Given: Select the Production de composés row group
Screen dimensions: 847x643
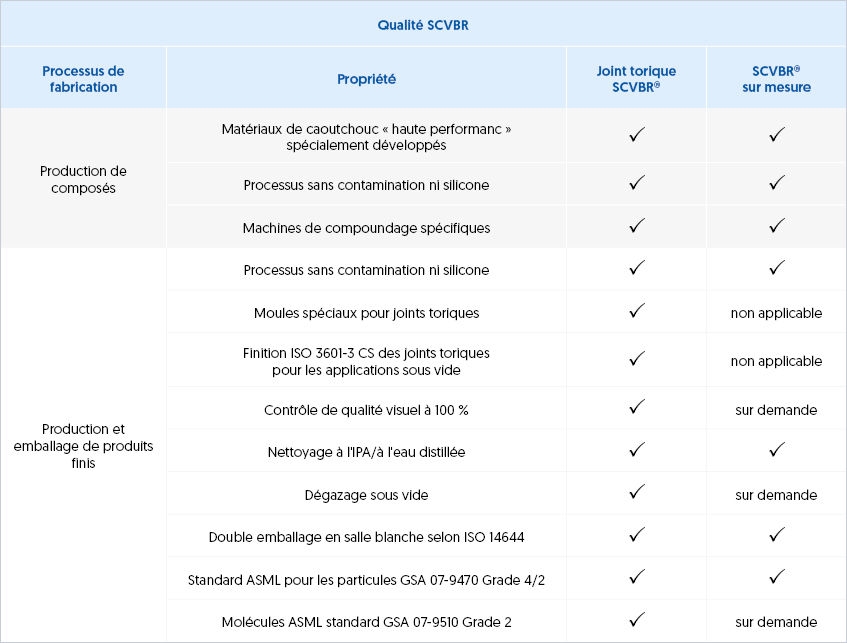Looking at the screenshot, I should (x=83, y=179).
